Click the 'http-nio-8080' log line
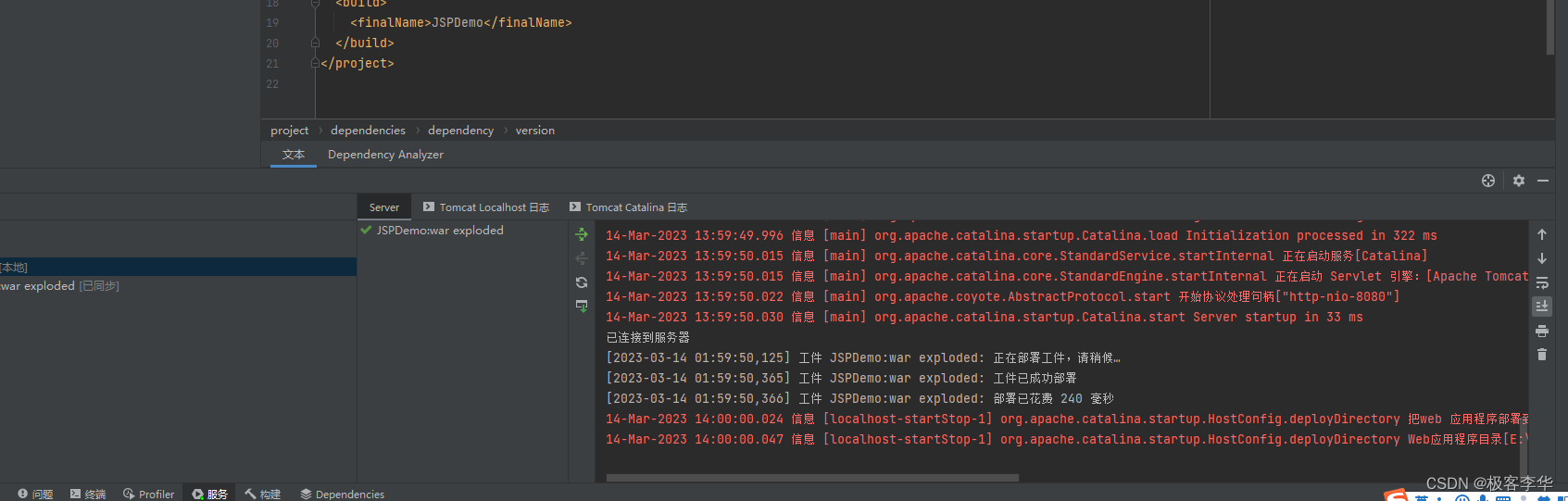The width and height of the screenshot is (1568, 501). coord(1003,296)
